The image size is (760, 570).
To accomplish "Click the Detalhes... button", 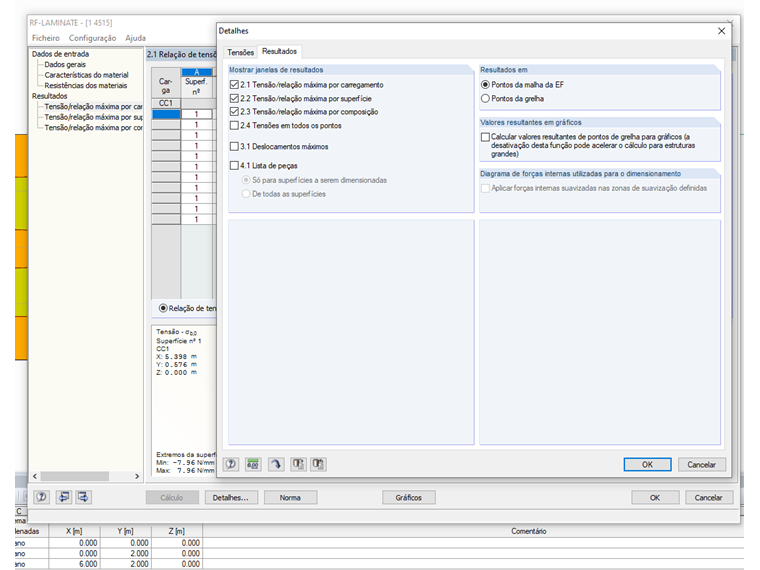I will click(x=231, y=497).
